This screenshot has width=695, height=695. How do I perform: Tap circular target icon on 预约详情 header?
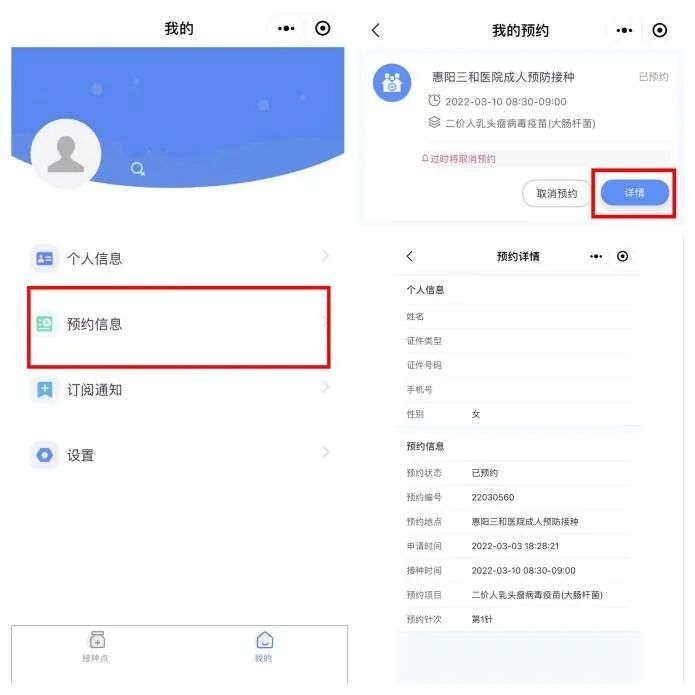(622, 256)
